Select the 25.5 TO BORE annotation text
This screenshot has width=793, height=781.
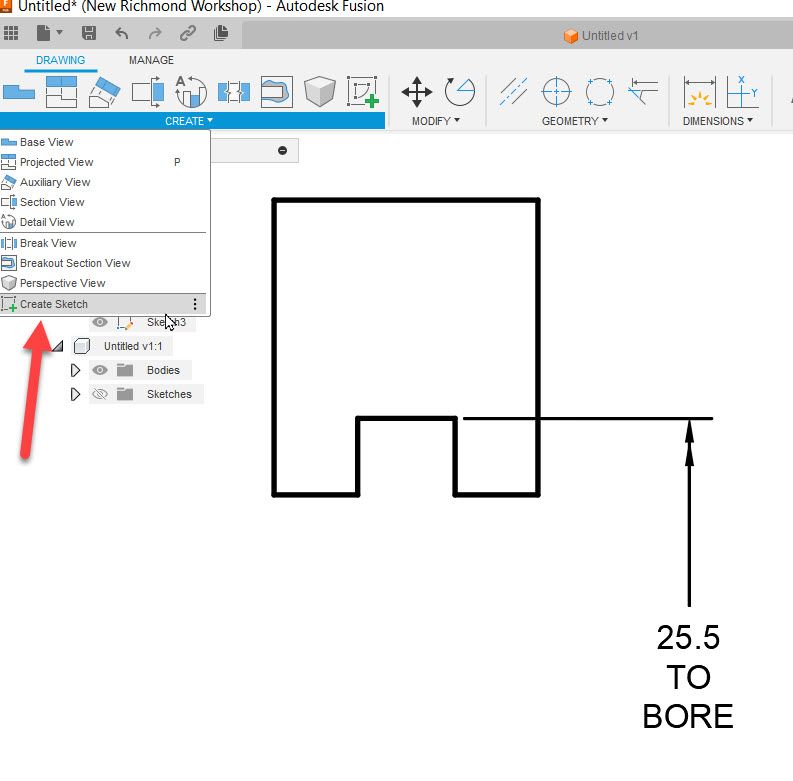click(688, 677)
